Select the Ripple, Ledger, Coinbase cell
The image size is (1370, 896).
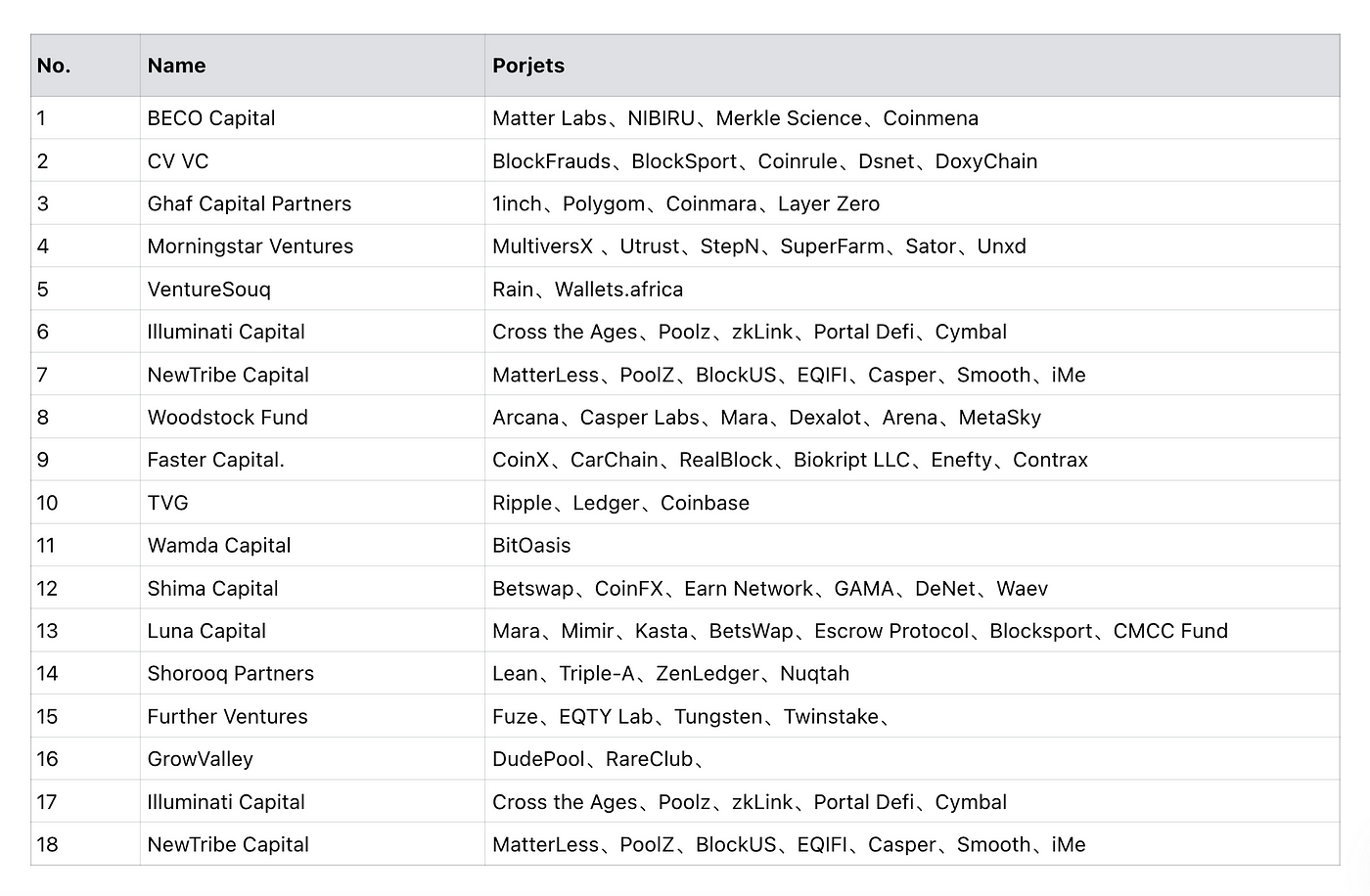pyautogui.click(x=912, y=503)
